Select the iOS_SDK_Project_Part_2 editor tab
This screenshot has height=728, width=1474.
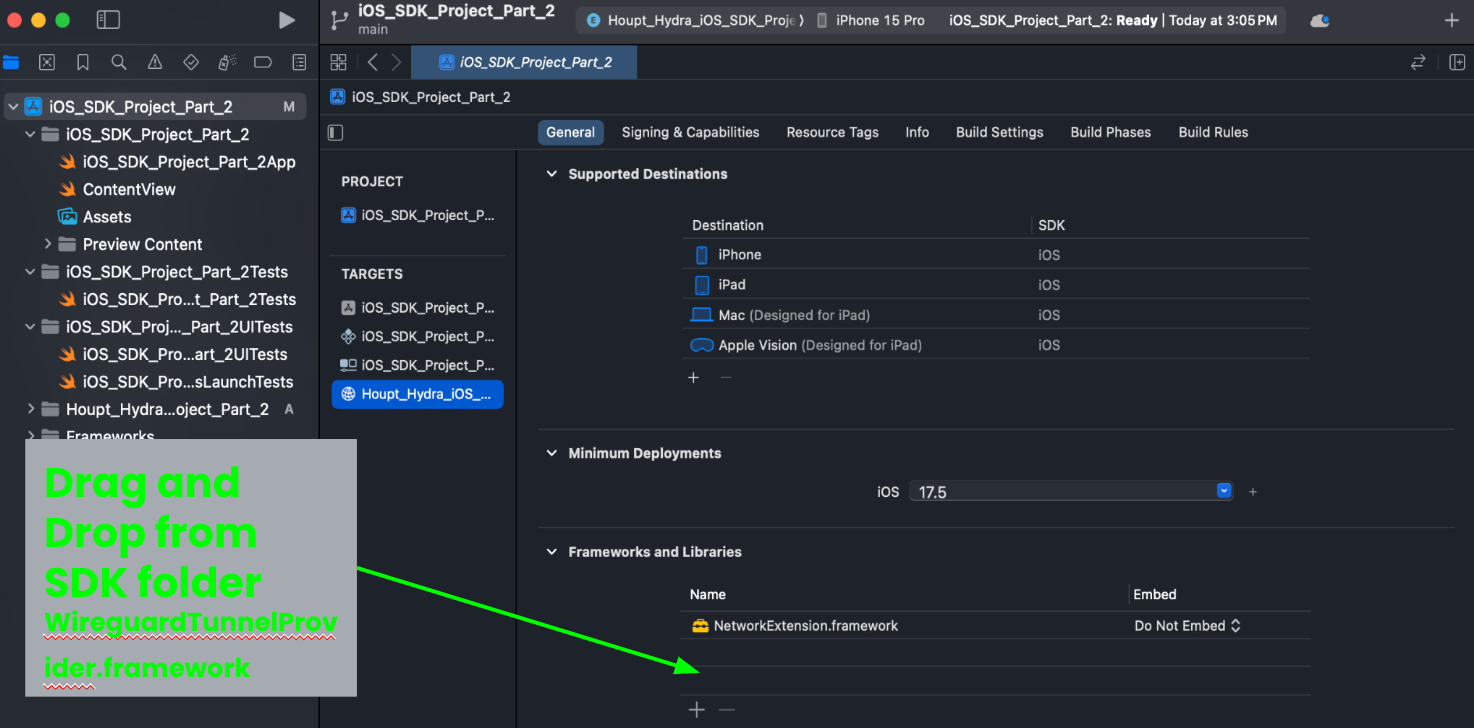tap(525, 62)
